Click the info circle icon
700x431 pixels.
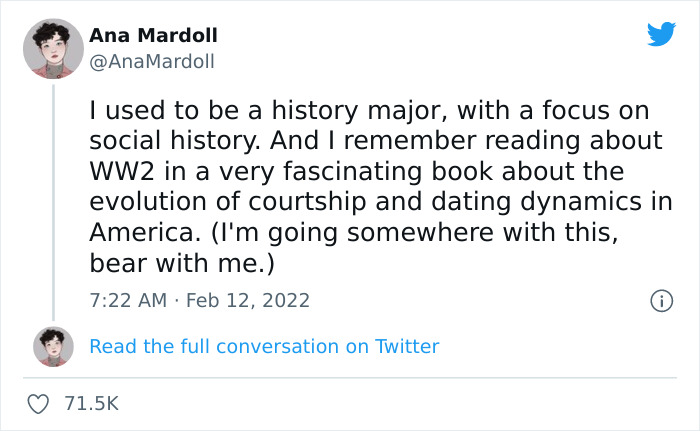pyautogui.click(x=660, y=300)
